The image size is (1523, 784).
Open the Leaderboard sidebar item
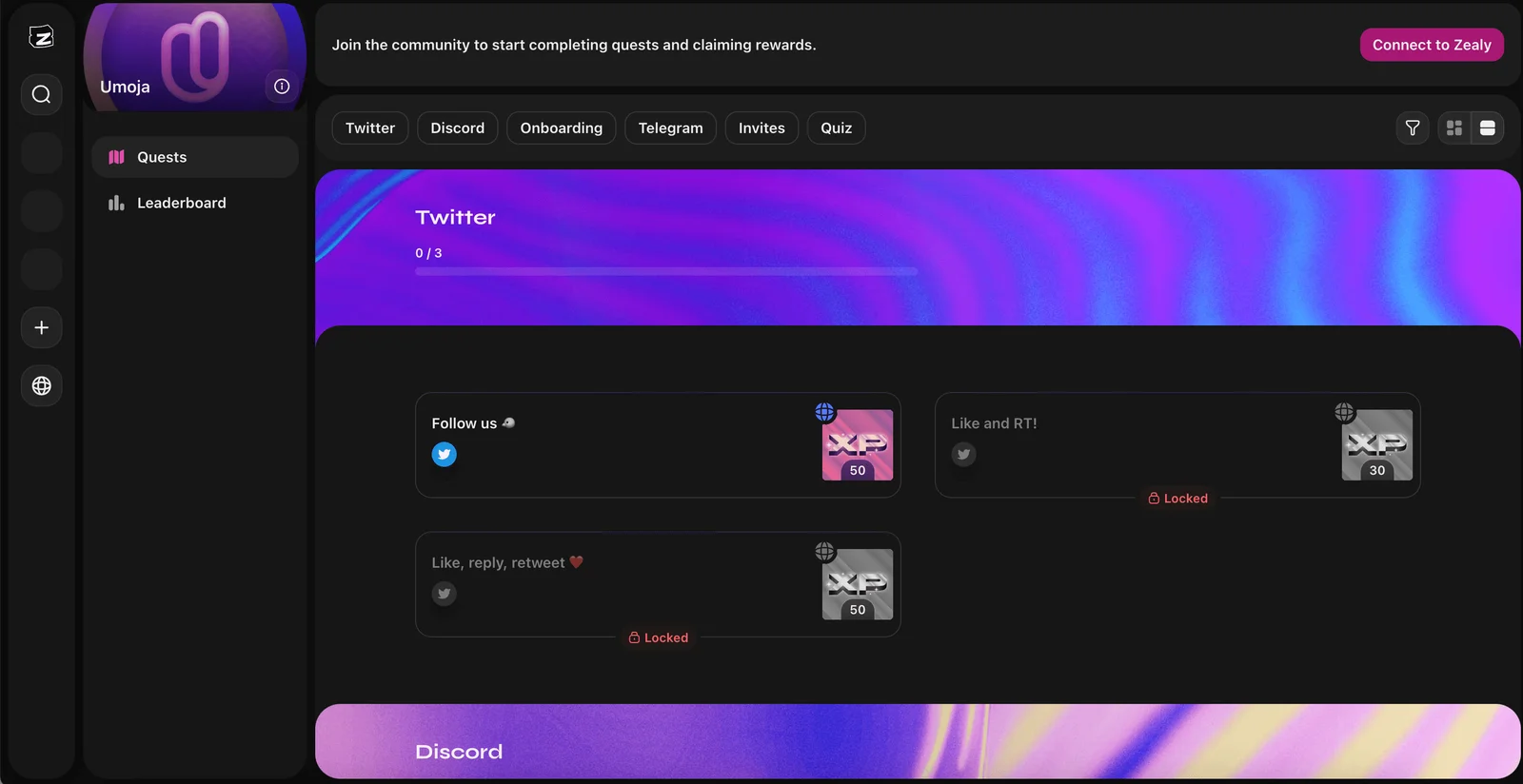click(195, 203)
